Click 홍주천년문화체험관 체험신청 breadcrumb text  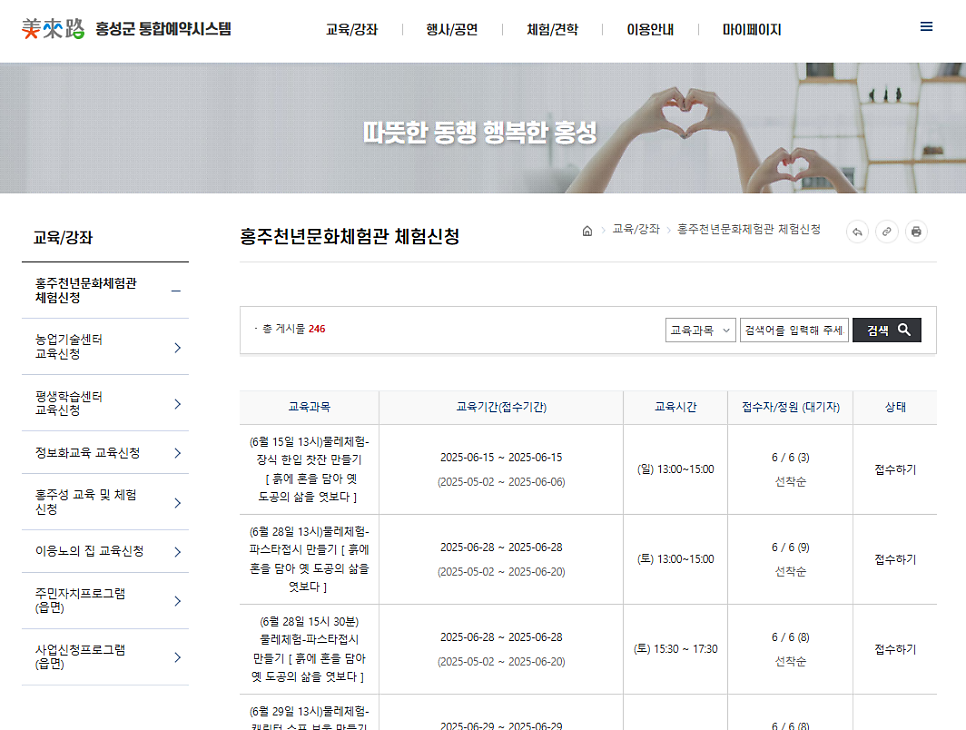[x=749, y=229]
